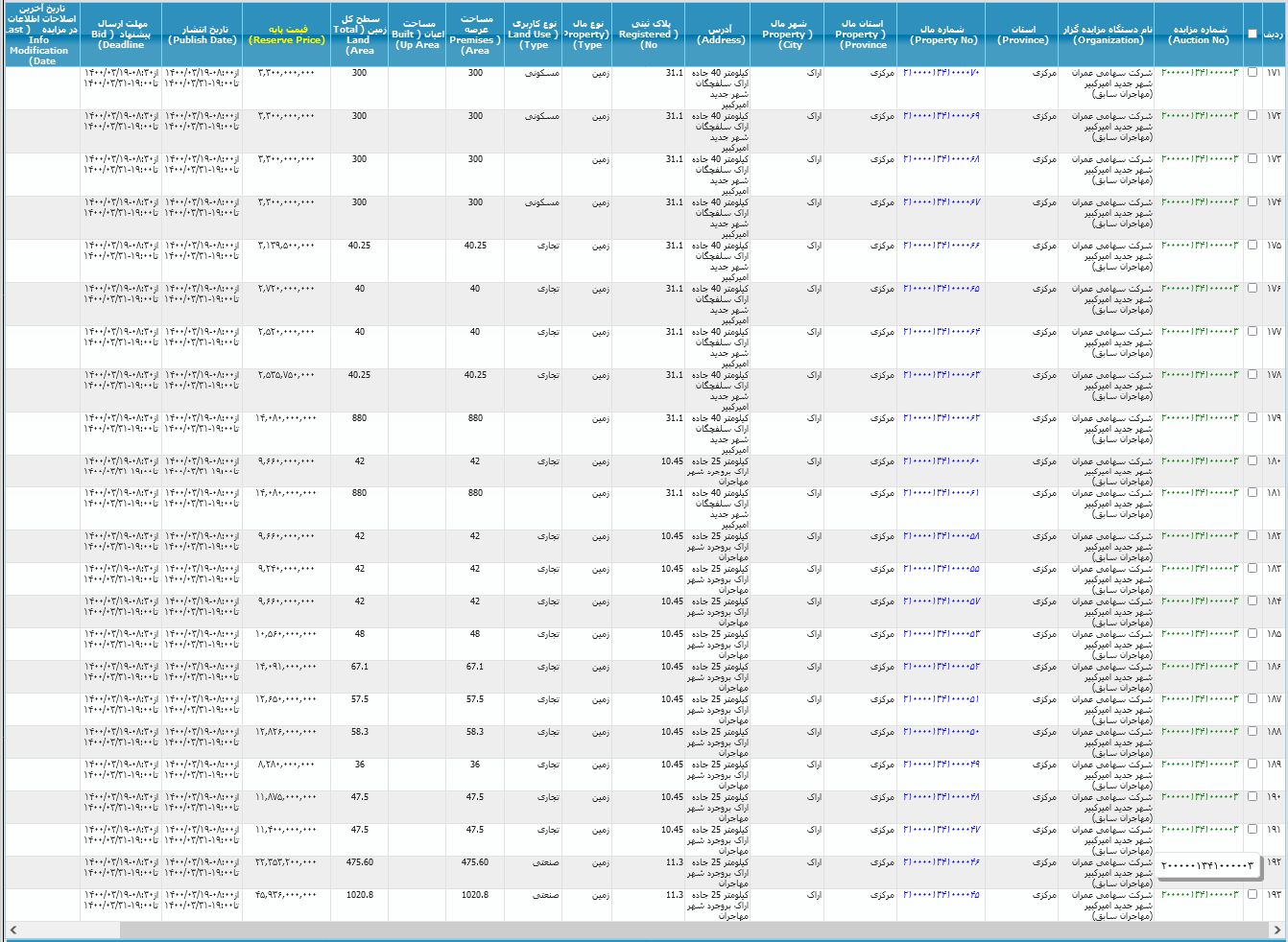Select the row 173 checkbox
This screenshot has width=1288, height=942.
(x=1252, y=159)
